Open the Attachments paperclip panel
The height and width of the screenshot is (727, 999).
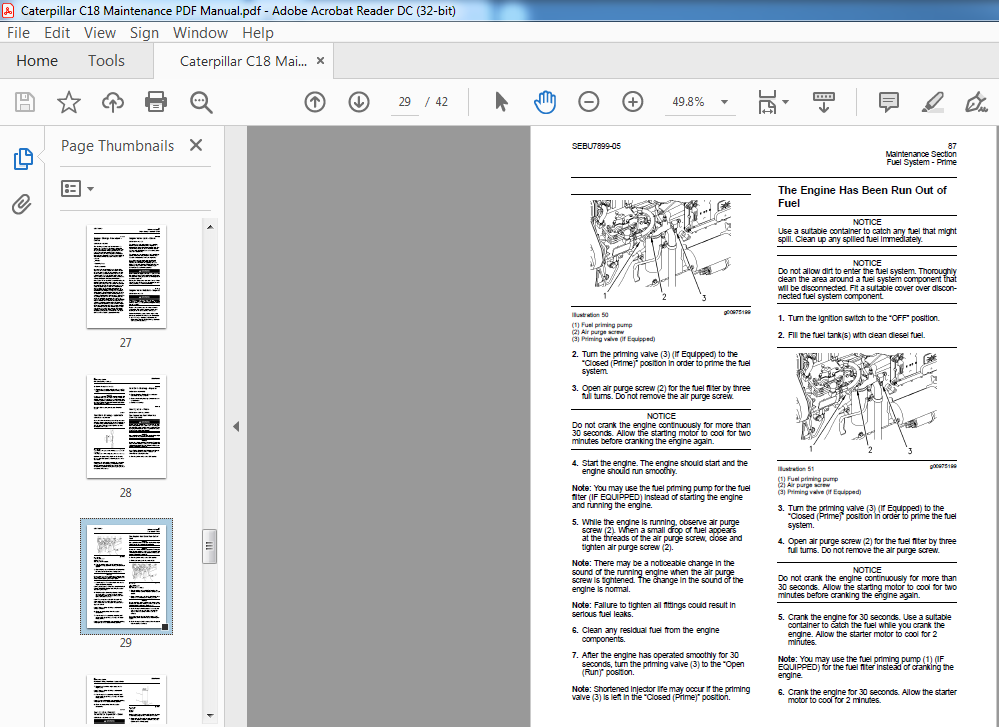[22, 205]
